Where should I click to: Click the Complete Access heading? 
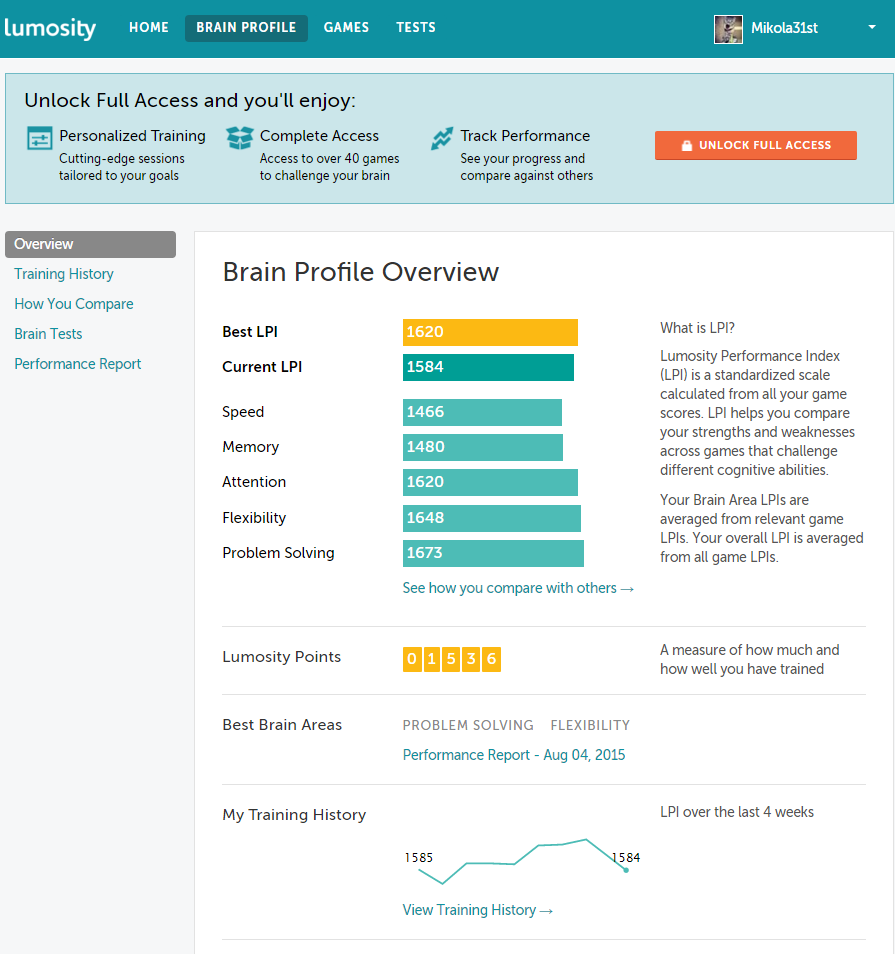(x=319, y=136)
